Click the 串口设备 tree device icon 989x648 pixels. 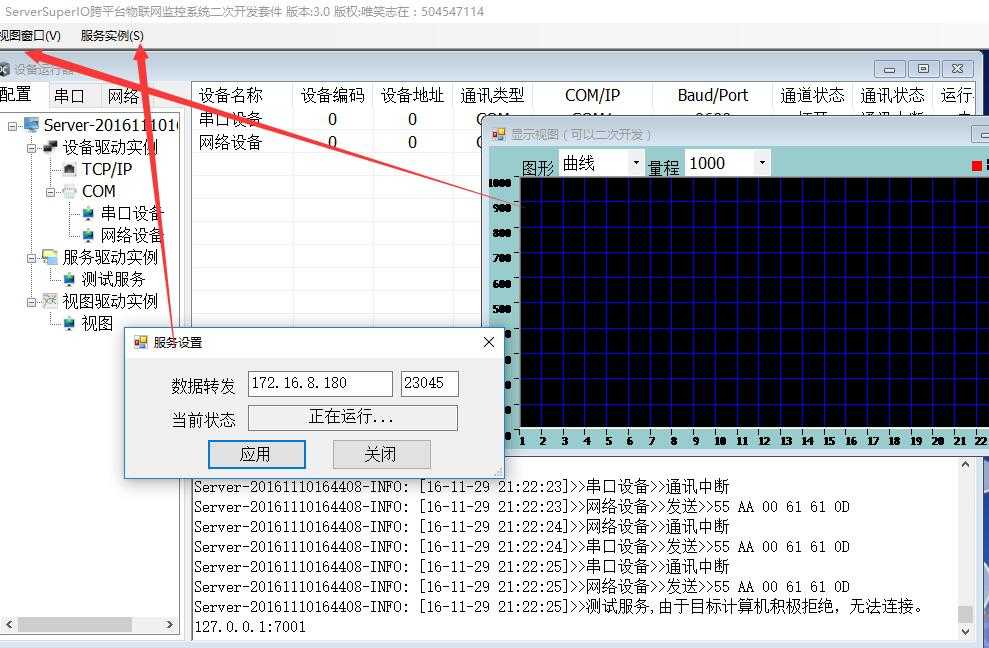tap(88, 213)
